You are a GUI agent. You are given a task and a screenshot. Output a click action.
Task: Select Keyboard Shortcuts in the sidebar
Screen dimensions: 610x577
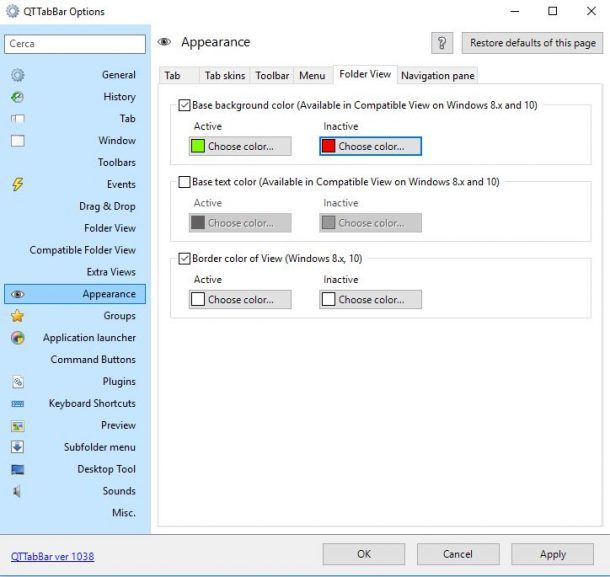(75, 403)
